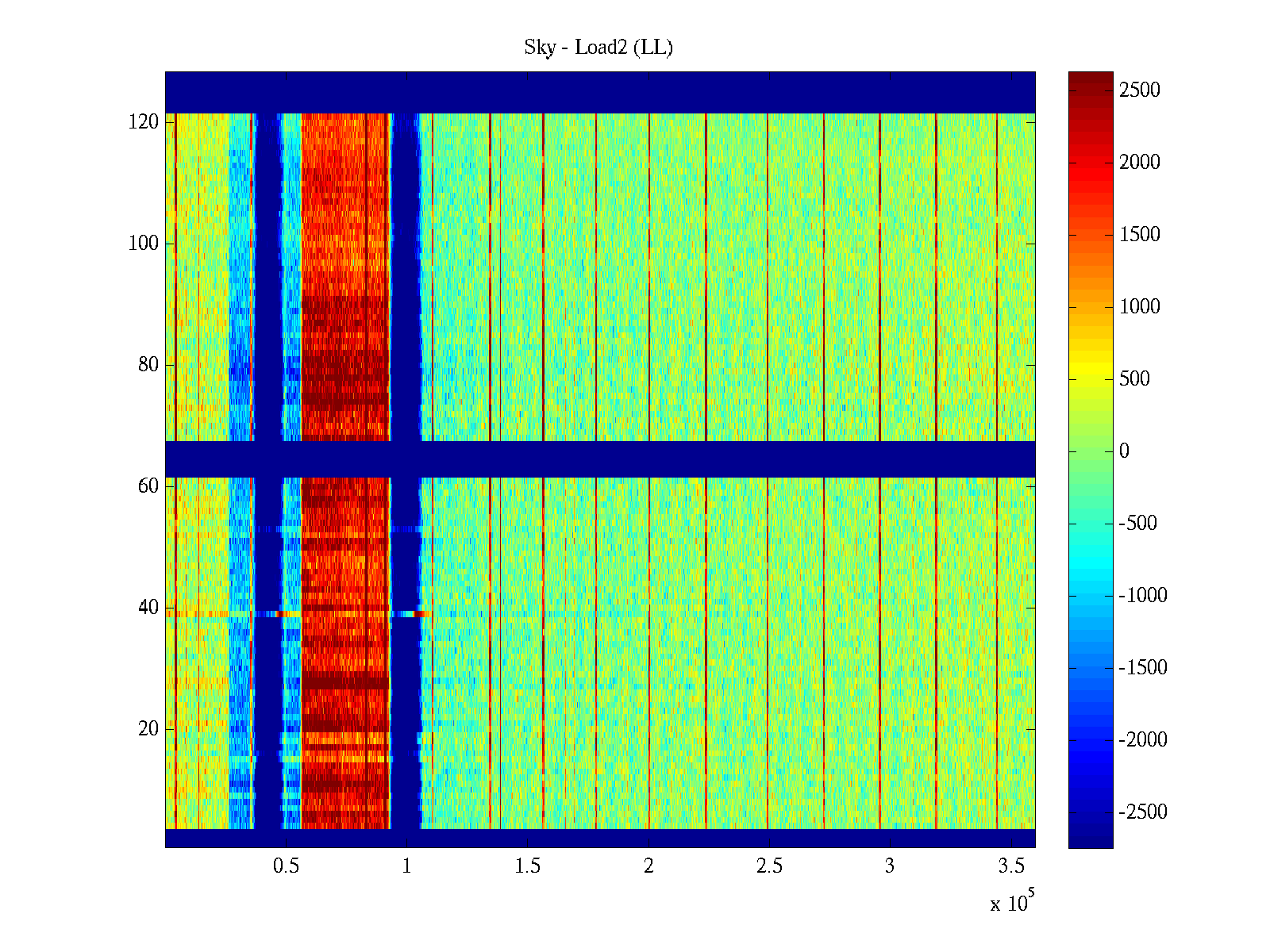This screenshot has width=1270, height=952.
Task: Click the 2500 label on the colorbar
Action: coord(1139,90)
